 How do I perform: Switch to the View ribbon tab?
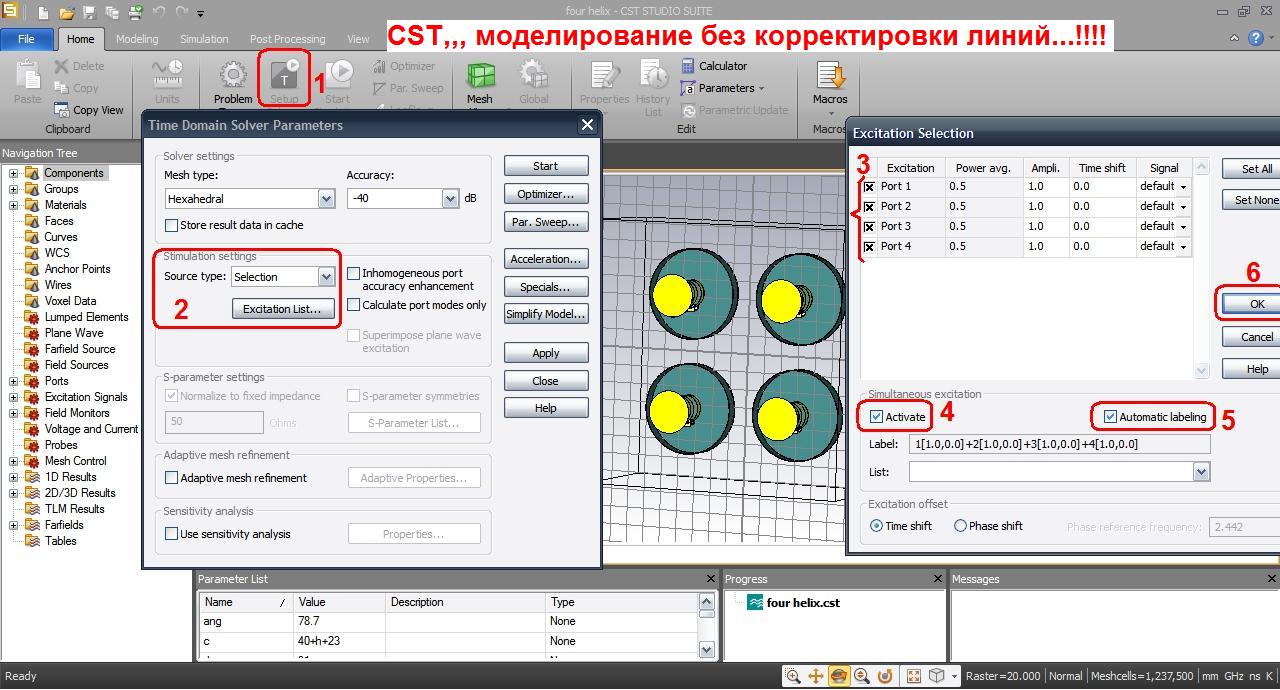[358, 39]
